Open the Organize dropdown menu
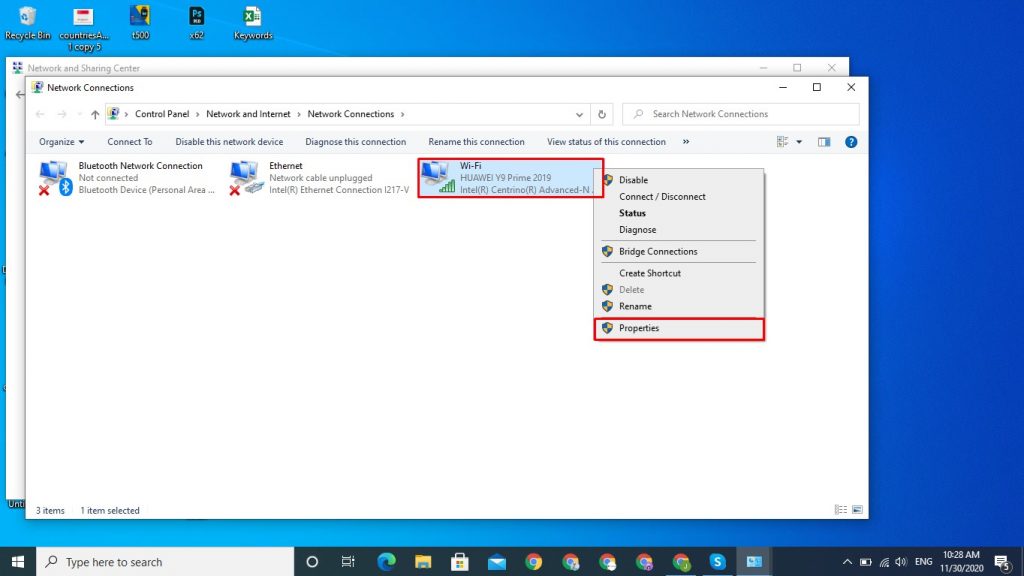This screenshot has width=1024, height=576. point(61,142)
